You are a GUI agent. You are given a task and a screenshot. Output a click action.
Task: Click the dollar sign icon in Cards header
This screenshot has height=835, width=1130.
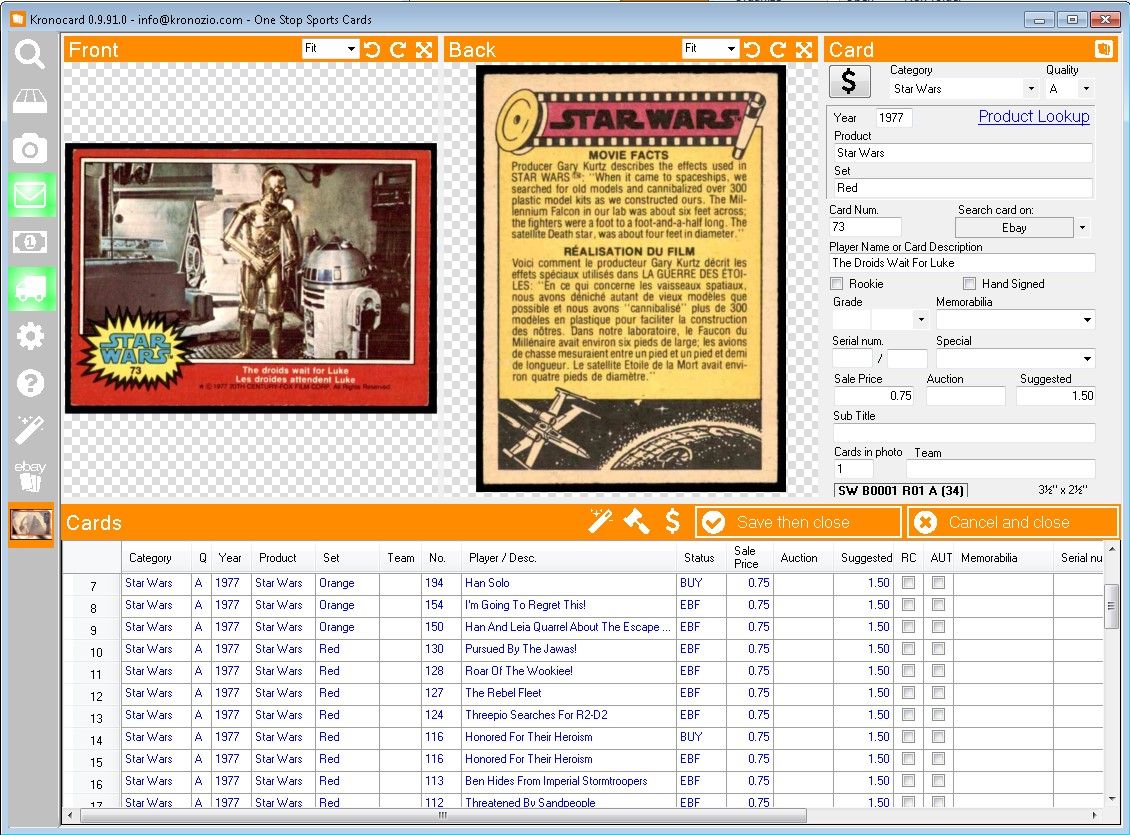[672, 521]
